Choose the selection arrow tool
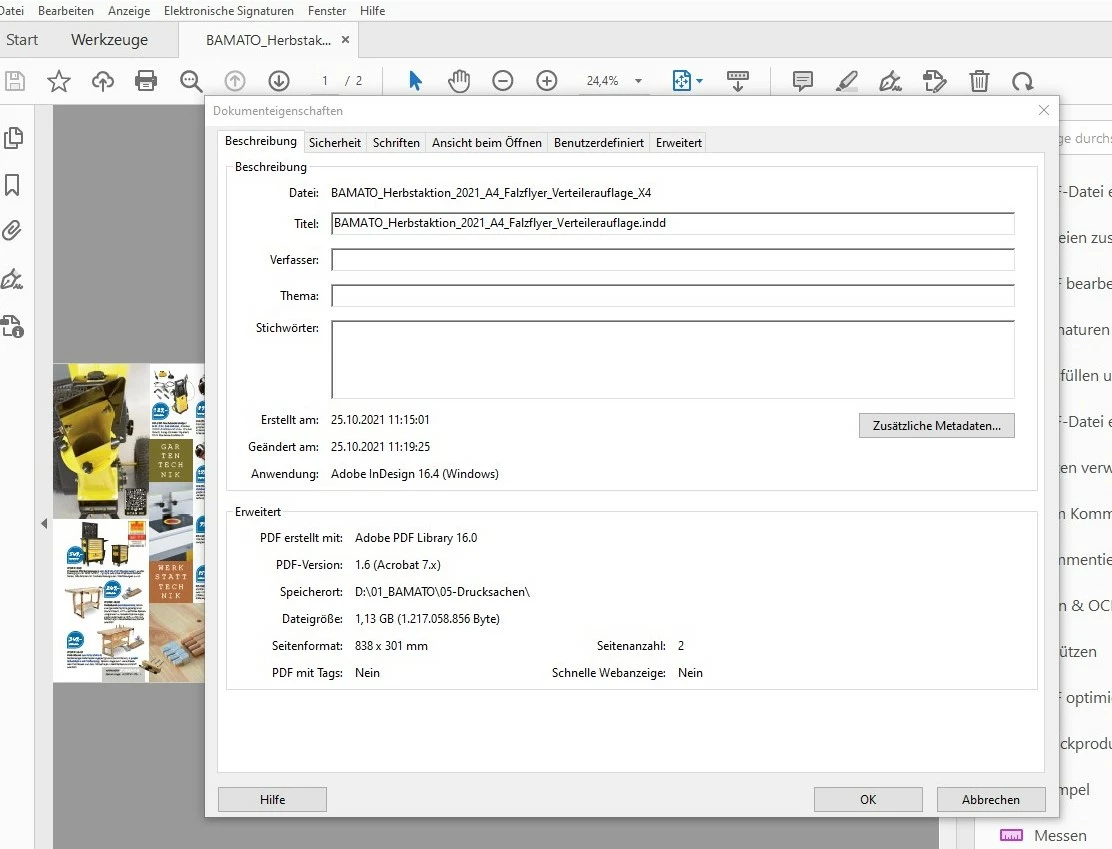The height and width of the screenshot is (849, 1112). coord(416,81)
